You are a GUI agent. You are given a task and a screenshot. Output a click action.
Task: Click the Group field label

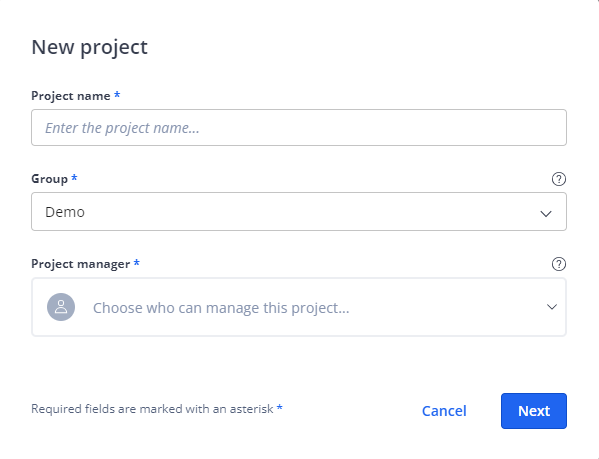(x=49, y=179)
